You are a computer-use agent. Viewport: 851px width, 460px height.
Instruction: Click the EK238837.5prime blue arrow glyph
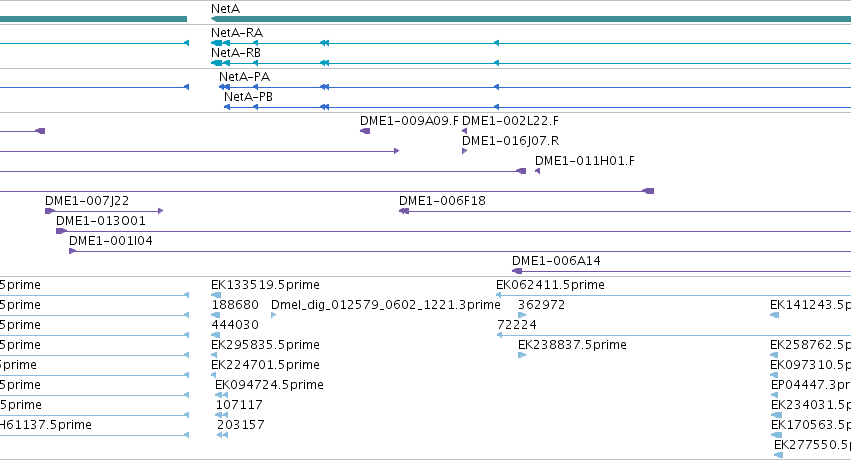[x=522, y=355]
